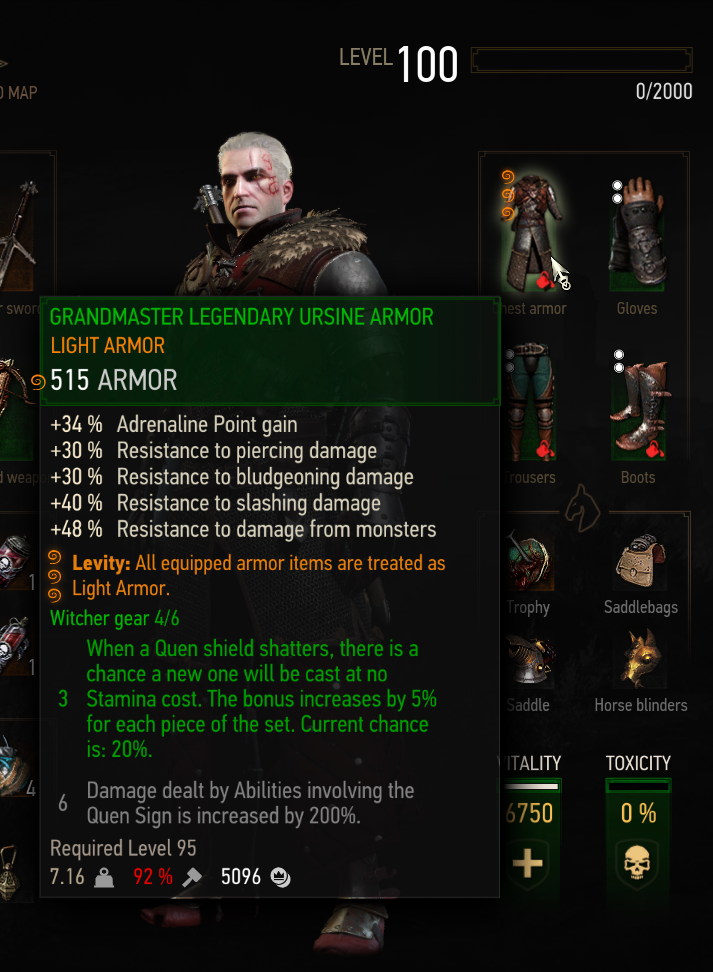Screen dimensions: 713x972
Task: Click the armor durability hammer icon
Action: point(192,877)
